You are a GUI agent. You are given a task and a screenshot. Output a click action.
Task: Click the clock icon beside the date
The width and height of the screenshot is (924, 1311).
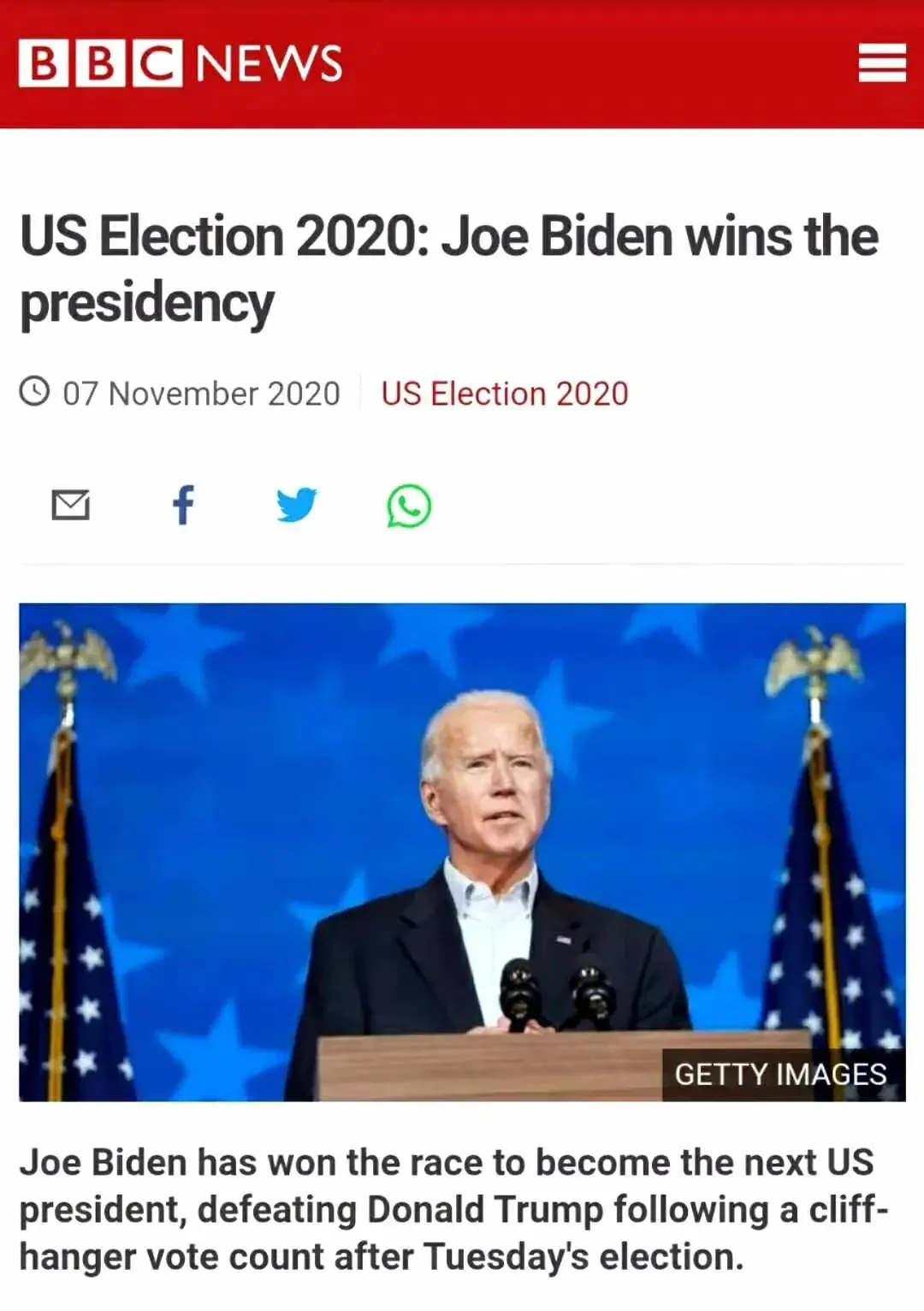(x=35, y=392)
